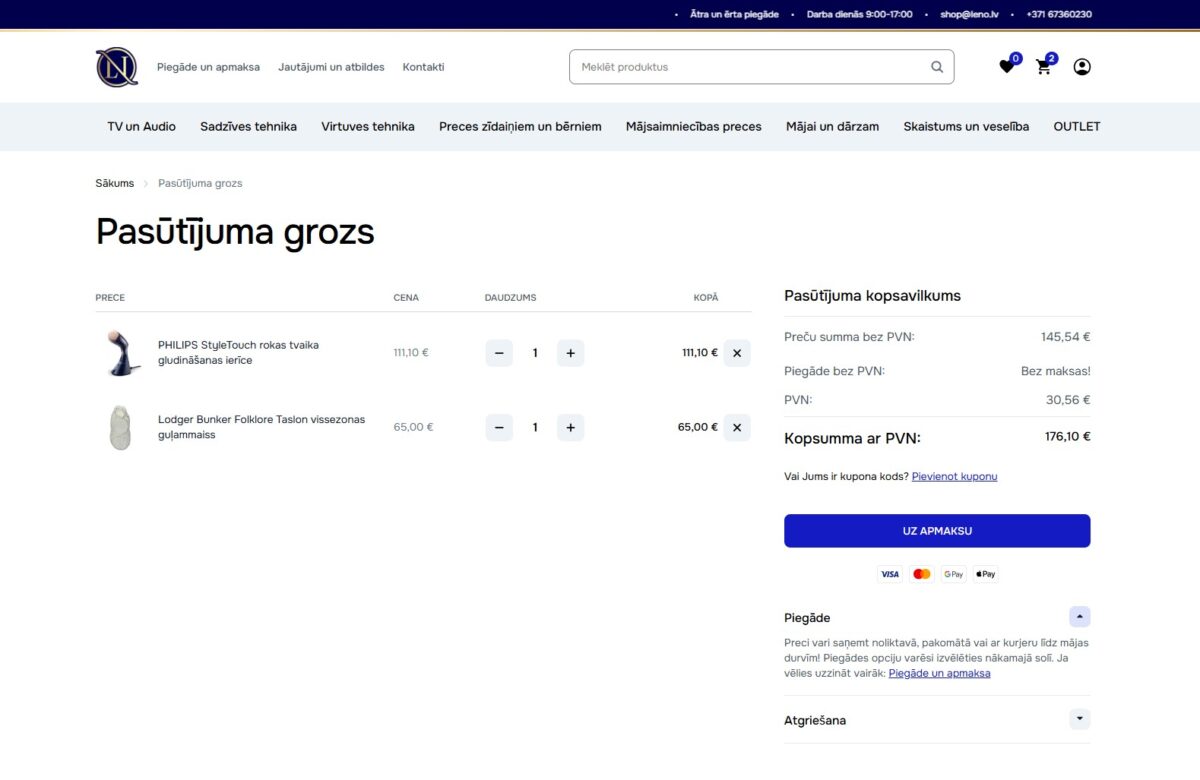Image resolution: width=1200 pixels, height=780 pixels.
Task: Select the Mastercard payment icon
Action: [921, 573]
